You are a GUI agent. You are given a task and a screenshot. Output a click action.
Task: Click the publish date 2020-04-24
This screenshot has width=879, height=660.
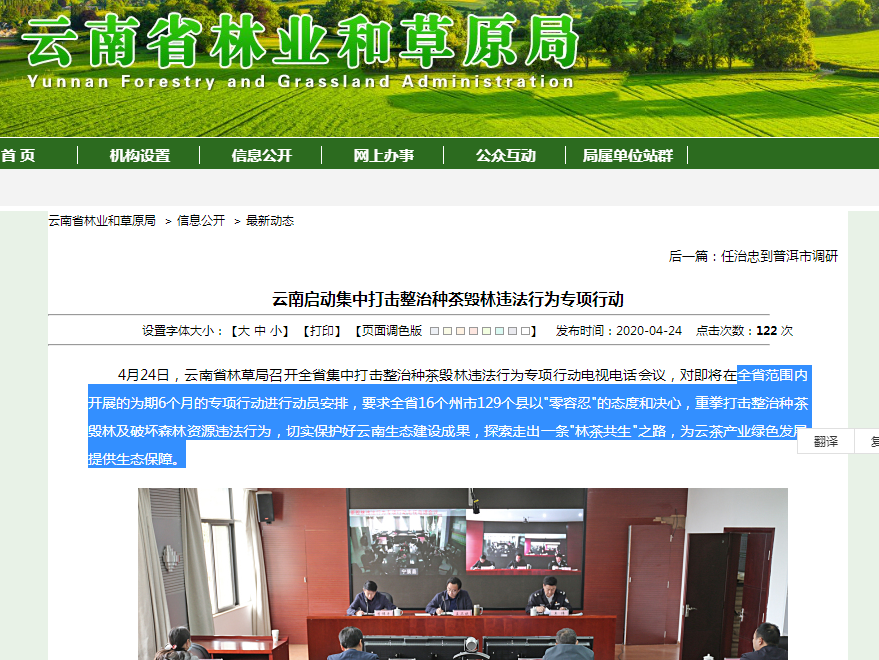click(x=649, y=331)
